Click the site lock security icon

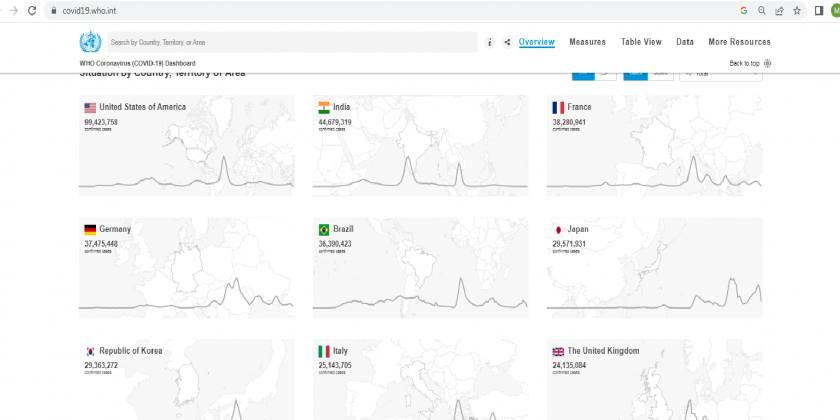(x=53, y=10)
